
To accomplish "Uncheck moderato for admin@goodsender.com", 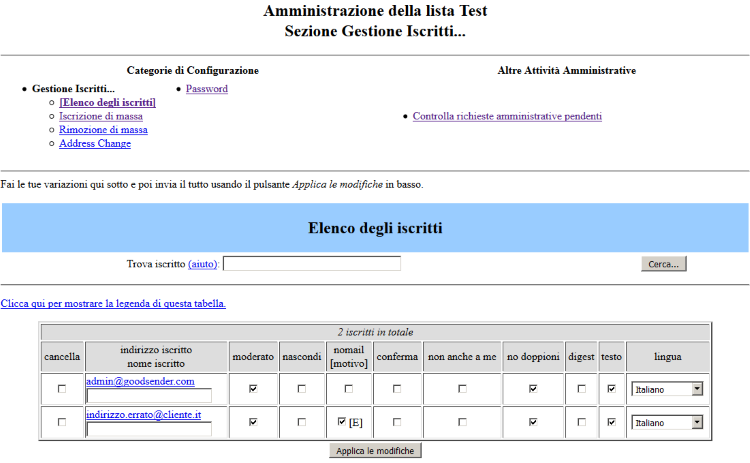I will 253,389.
